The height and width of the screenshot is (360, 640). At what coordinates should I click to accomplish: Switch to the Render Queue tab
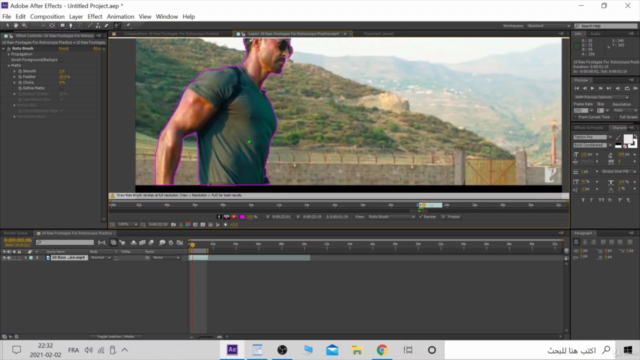16,233
